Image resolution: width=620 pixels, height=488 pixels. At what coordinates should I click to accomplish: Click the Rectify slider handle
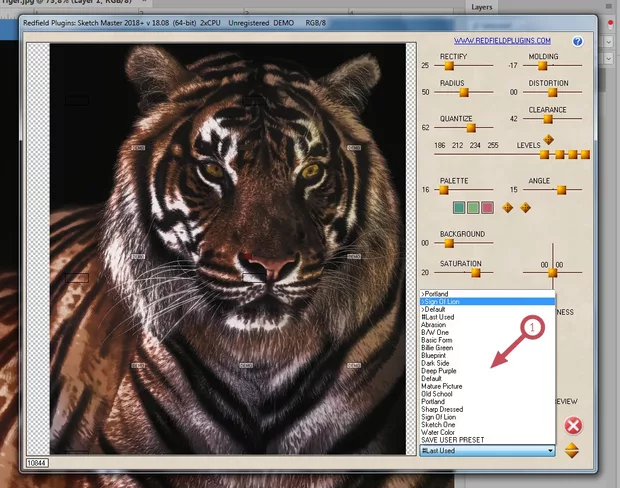click(x=447, y=65)
